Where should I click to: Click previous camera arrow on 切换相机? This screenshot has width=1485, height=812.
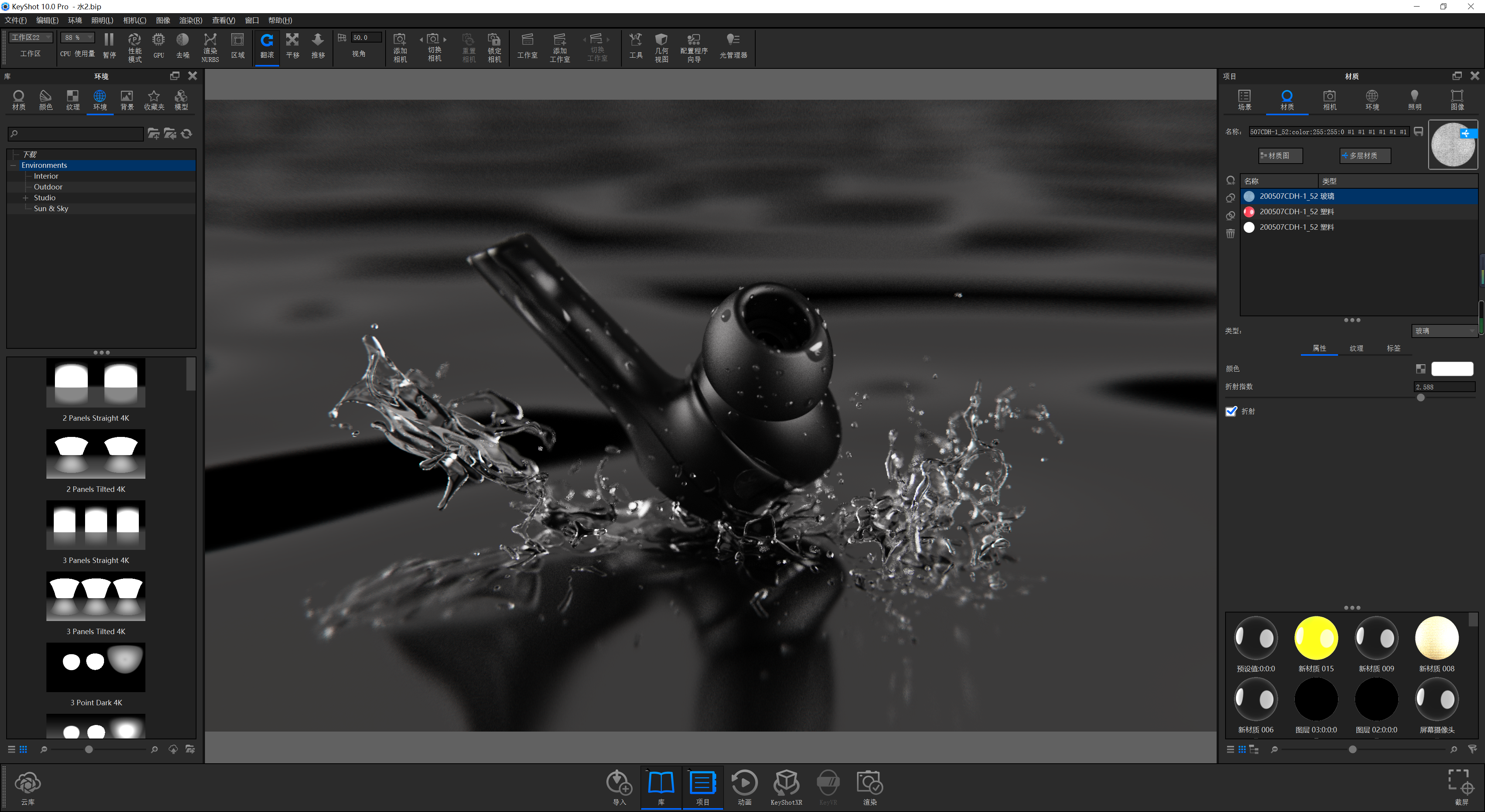tap(422, 39)
